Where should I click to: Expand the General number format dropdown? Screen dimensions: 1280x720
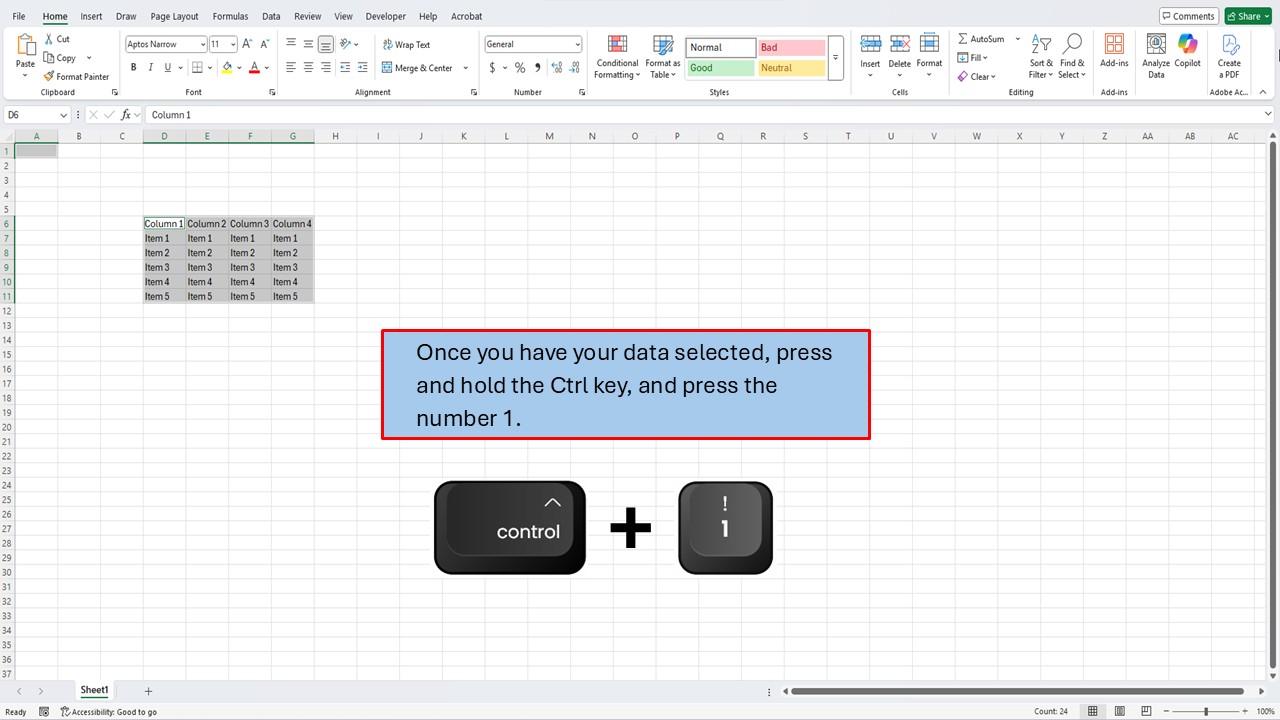point(577,44)
